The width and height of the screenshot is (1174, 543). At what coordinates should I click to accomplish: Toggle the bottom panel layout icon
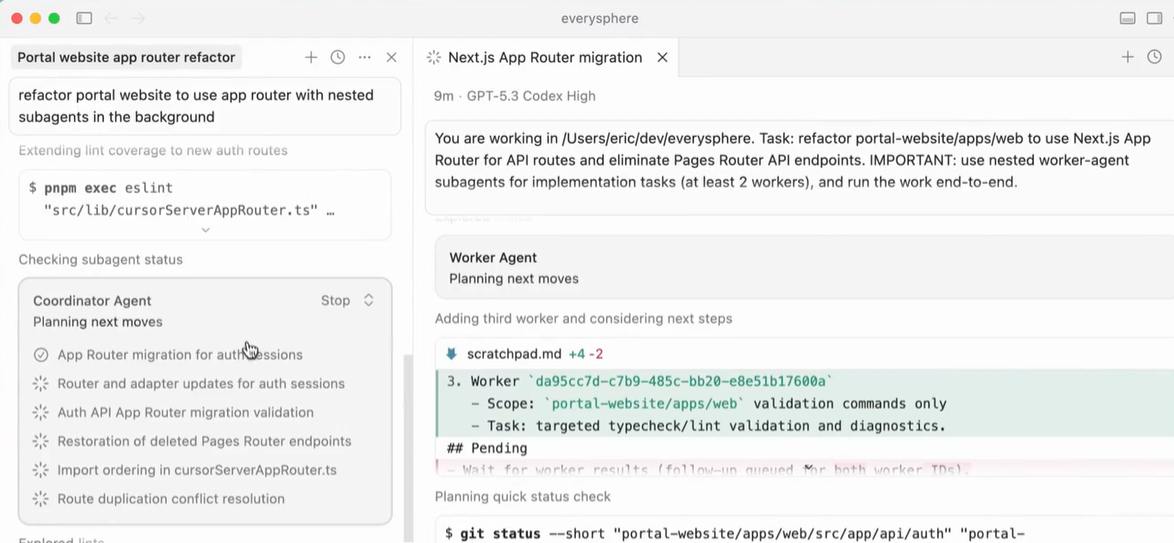(x=1128, y=18)
